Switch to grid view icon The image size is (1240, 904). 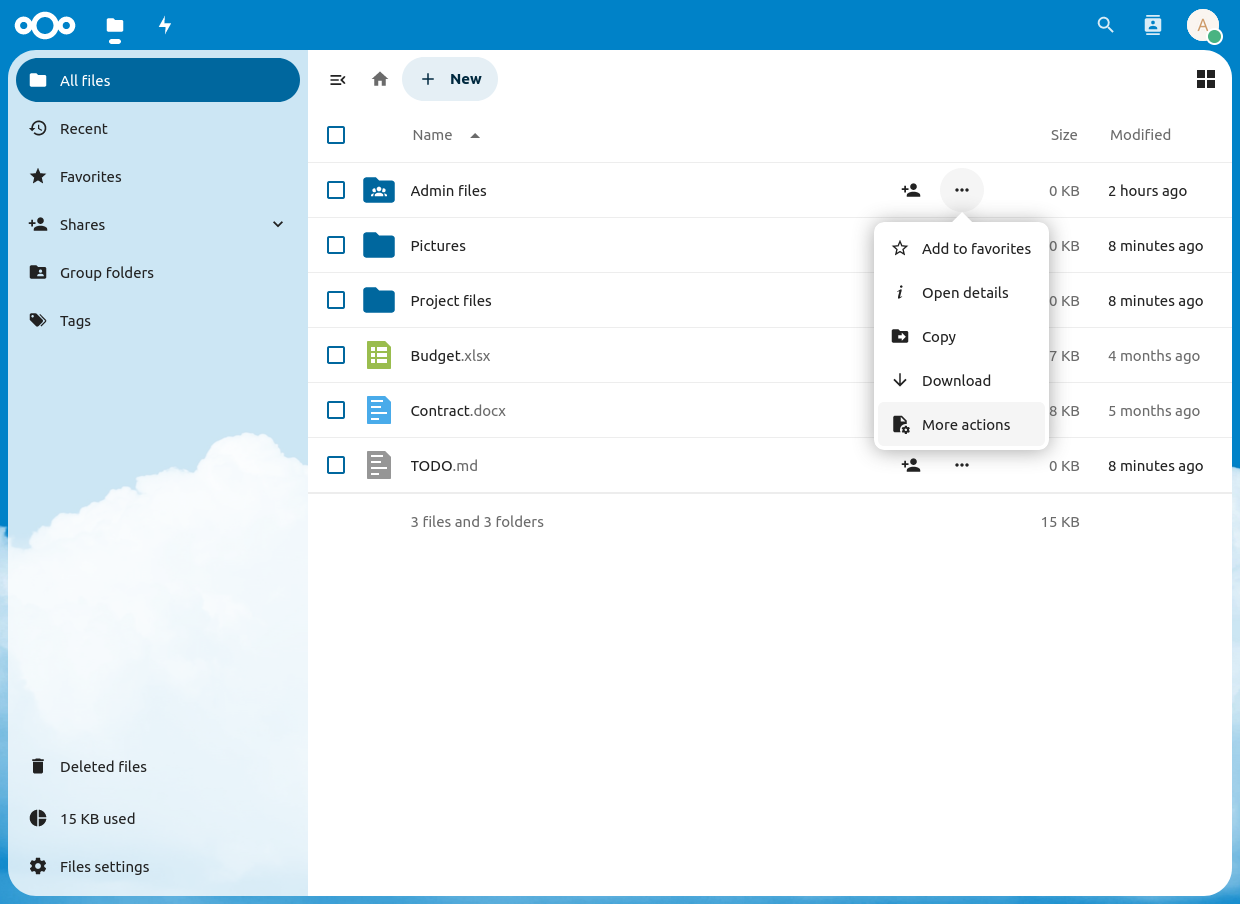pos(1206,79)
